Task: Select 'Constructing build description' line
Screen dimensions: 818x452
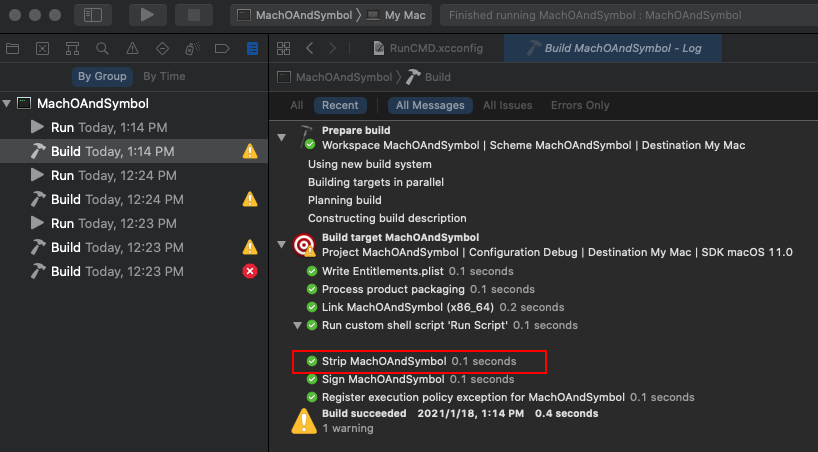Action: (x=387, y=218)
